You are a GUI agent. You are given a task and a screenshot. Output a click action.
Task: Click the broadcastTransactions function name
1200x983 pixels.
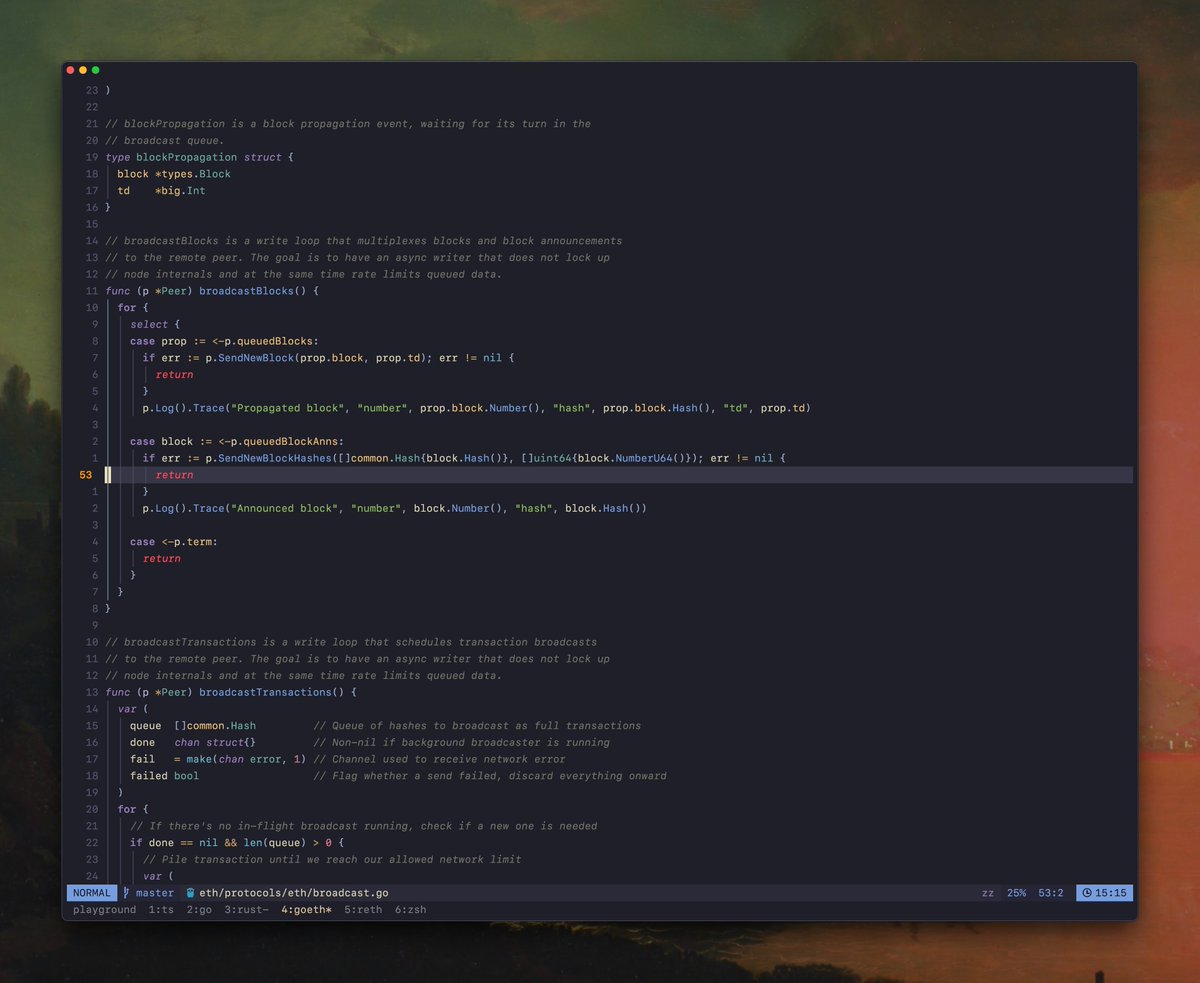click(x=260, y=692)
